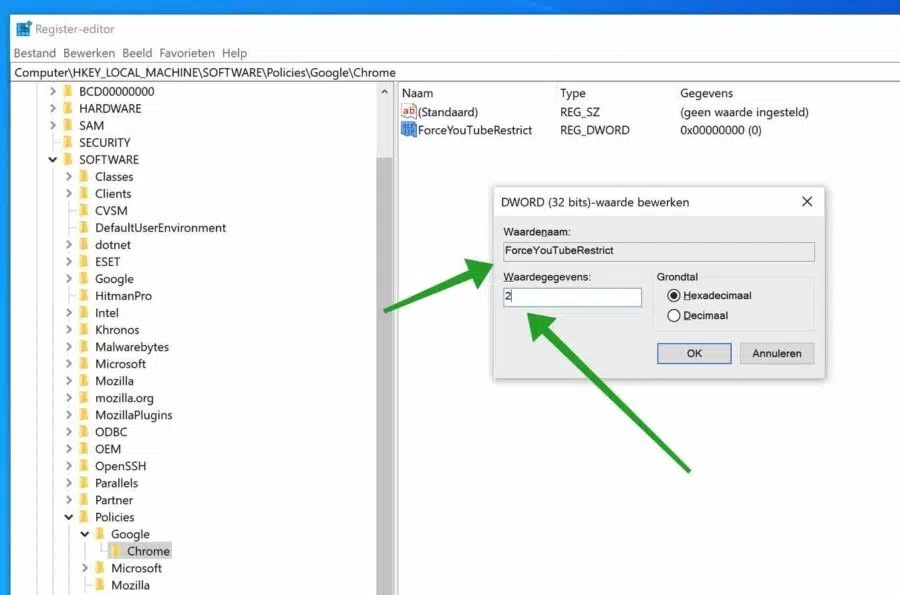Click the tree scrollbar up arrow

click(x=385, y=92)
